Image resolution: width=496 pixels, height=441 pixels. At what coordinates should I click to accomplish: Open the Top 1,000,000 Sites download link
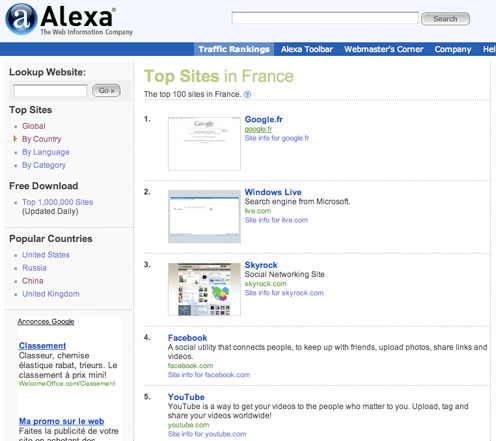(x=58, y=202)
